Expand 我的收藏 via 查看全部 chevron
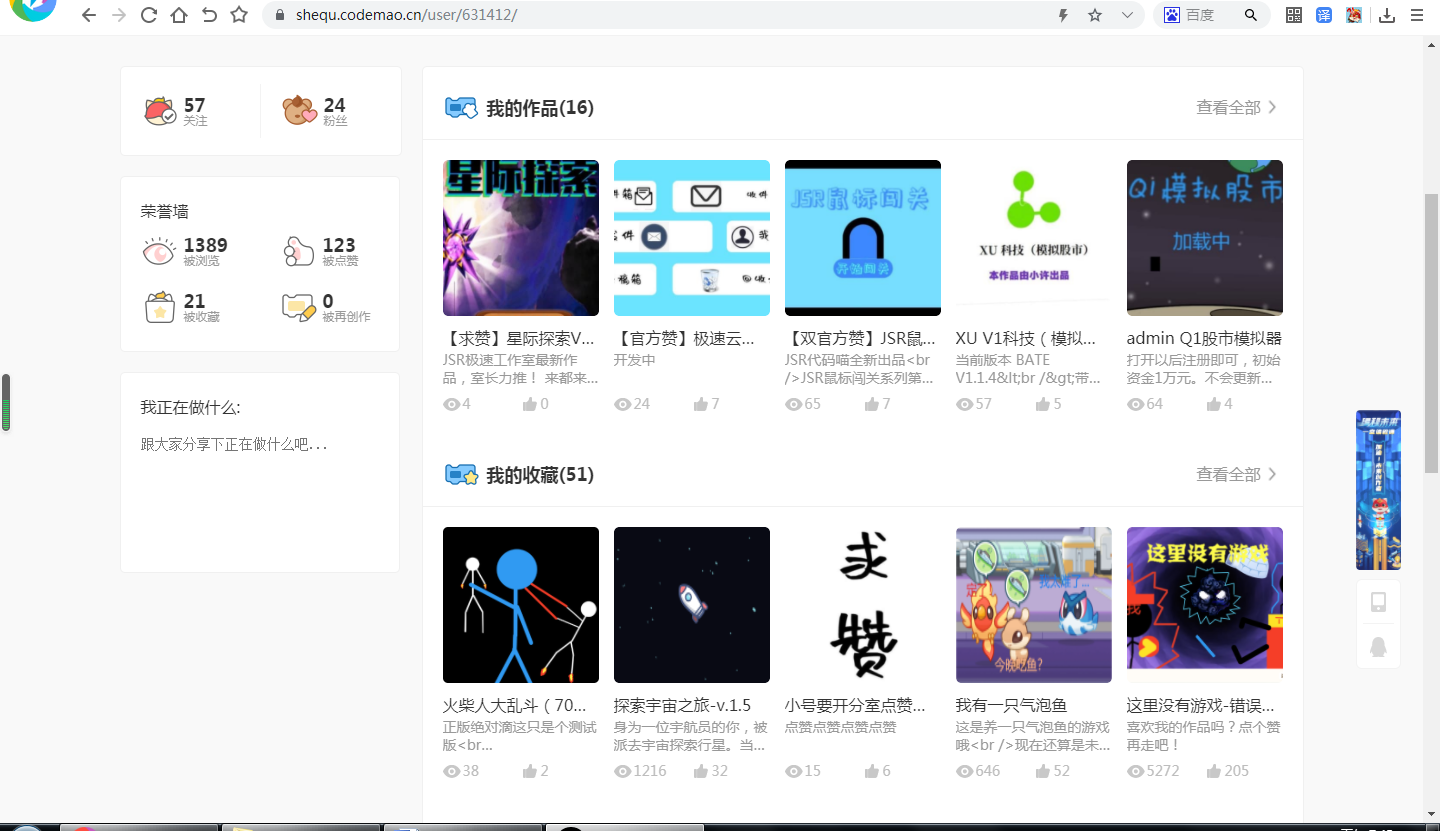The height and width of the screenshot is (831, 1440). [1272, 474]
